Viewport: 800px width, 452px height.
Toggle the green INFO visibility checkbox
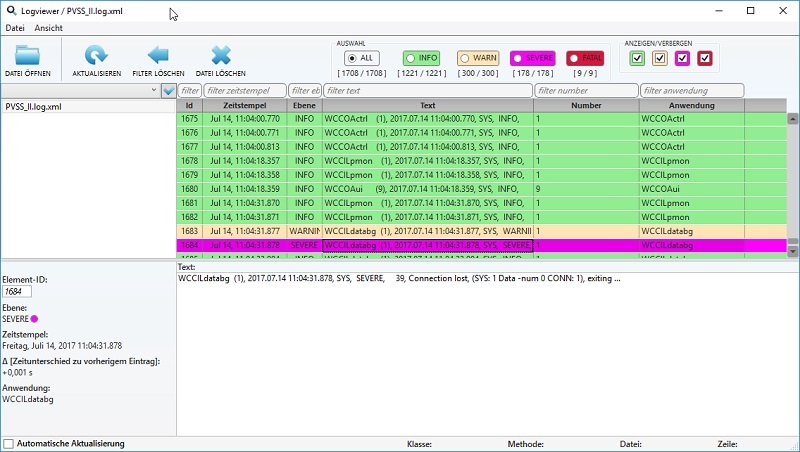point(637,59)
